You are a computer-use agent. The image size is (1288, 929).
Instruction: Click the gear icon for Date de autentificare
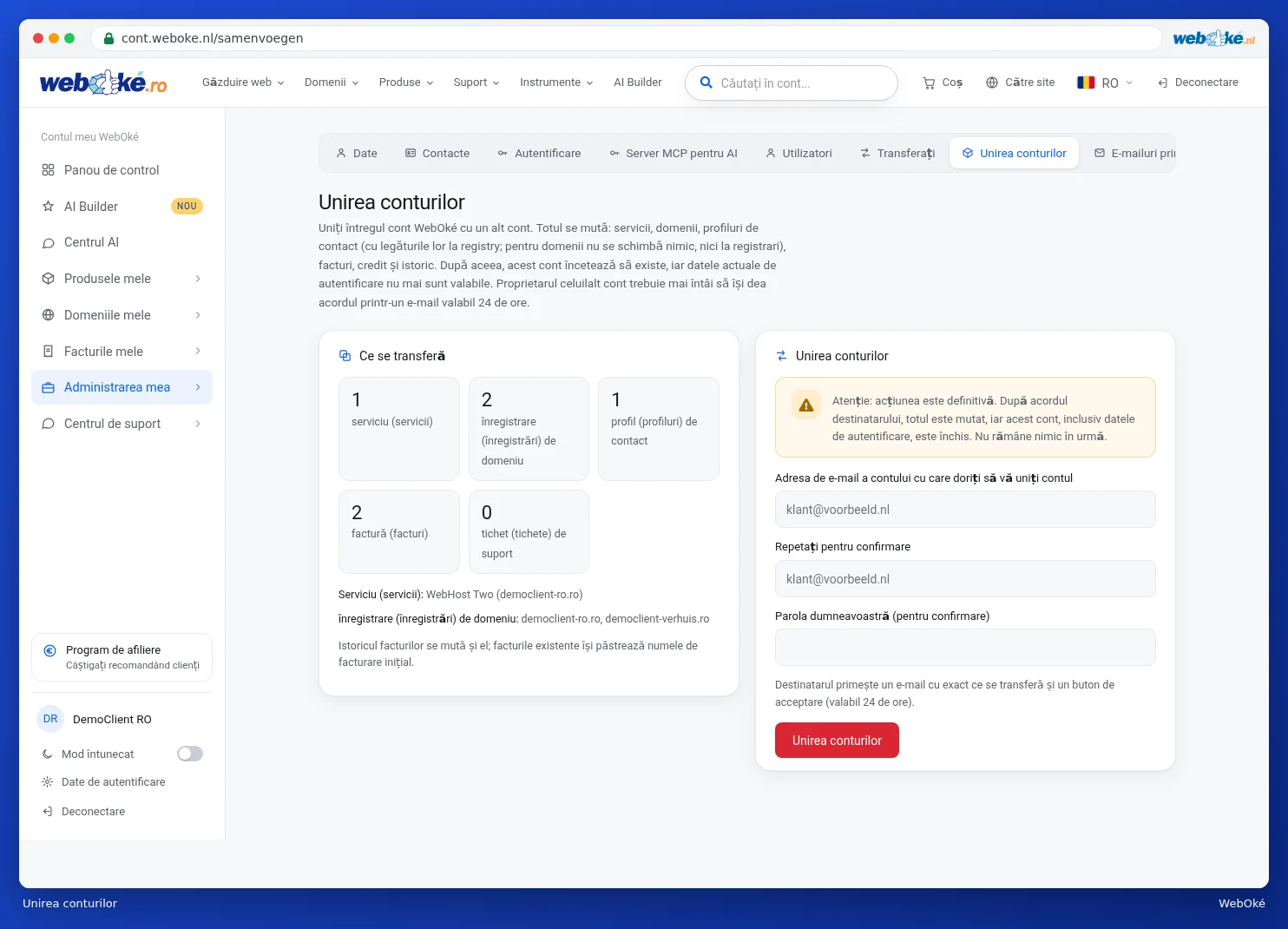coord(48,782)
